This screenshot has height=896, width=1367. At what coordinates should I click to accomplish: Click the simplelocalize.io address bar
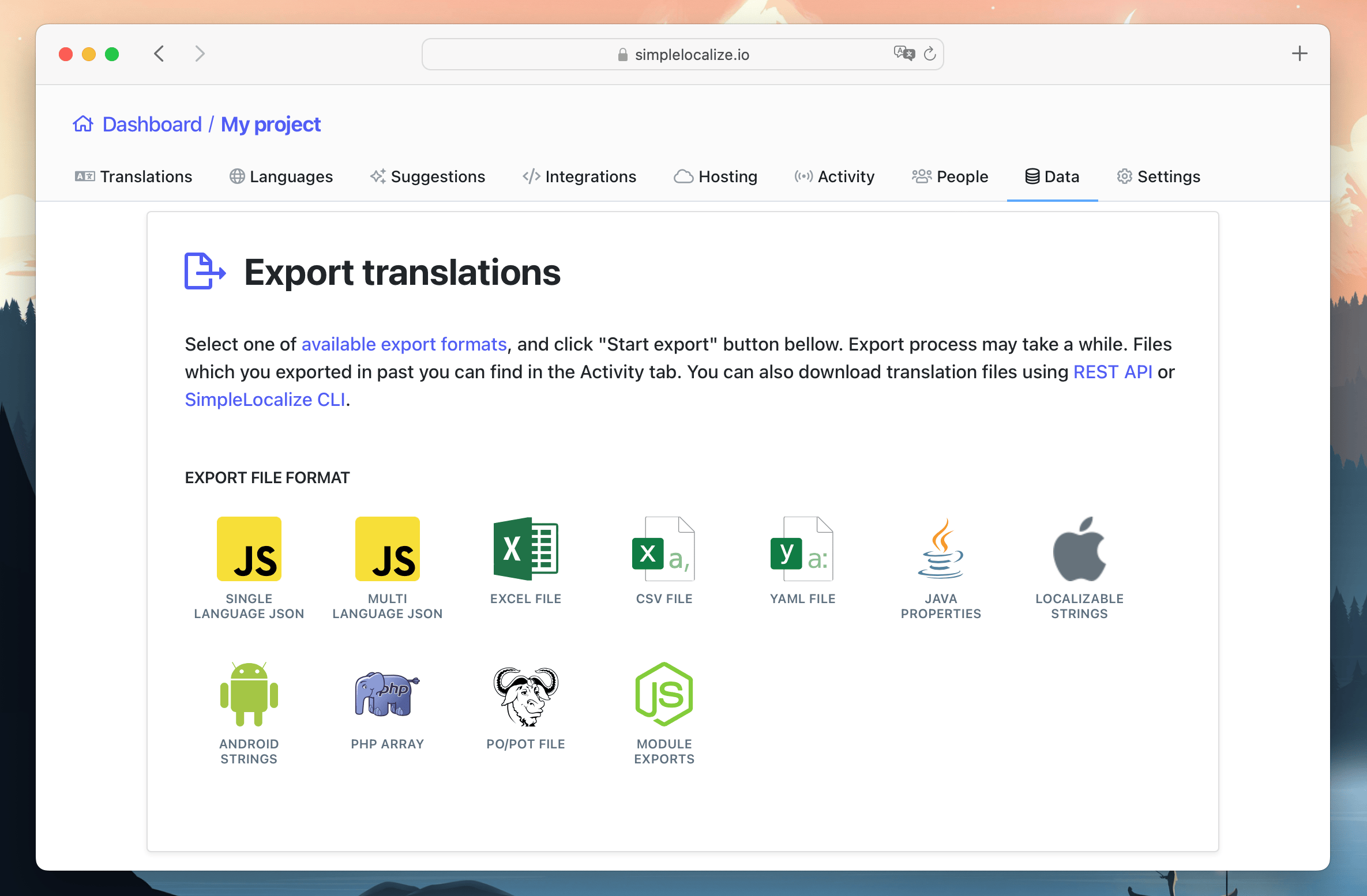tap(682, 54)
